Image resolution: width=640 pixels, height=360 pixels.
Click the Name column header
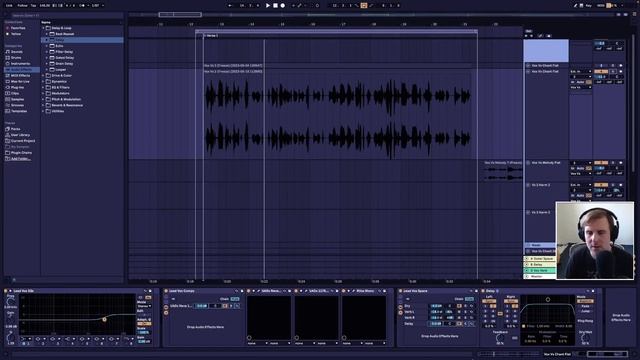tap(46, 22)
